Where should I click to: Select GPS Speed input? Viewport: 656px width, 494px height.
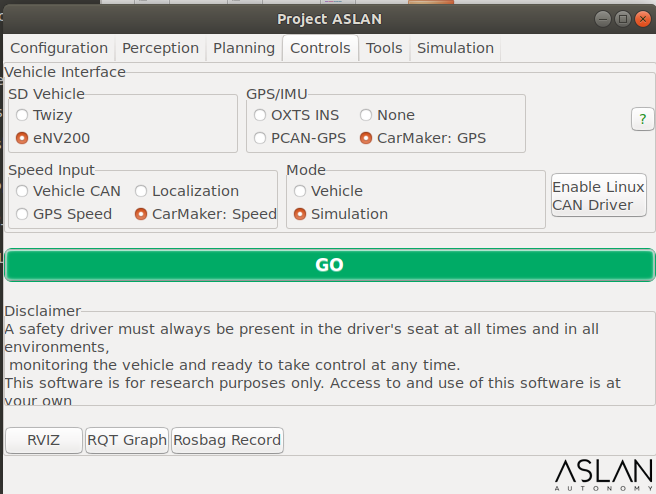click(64, 214)
